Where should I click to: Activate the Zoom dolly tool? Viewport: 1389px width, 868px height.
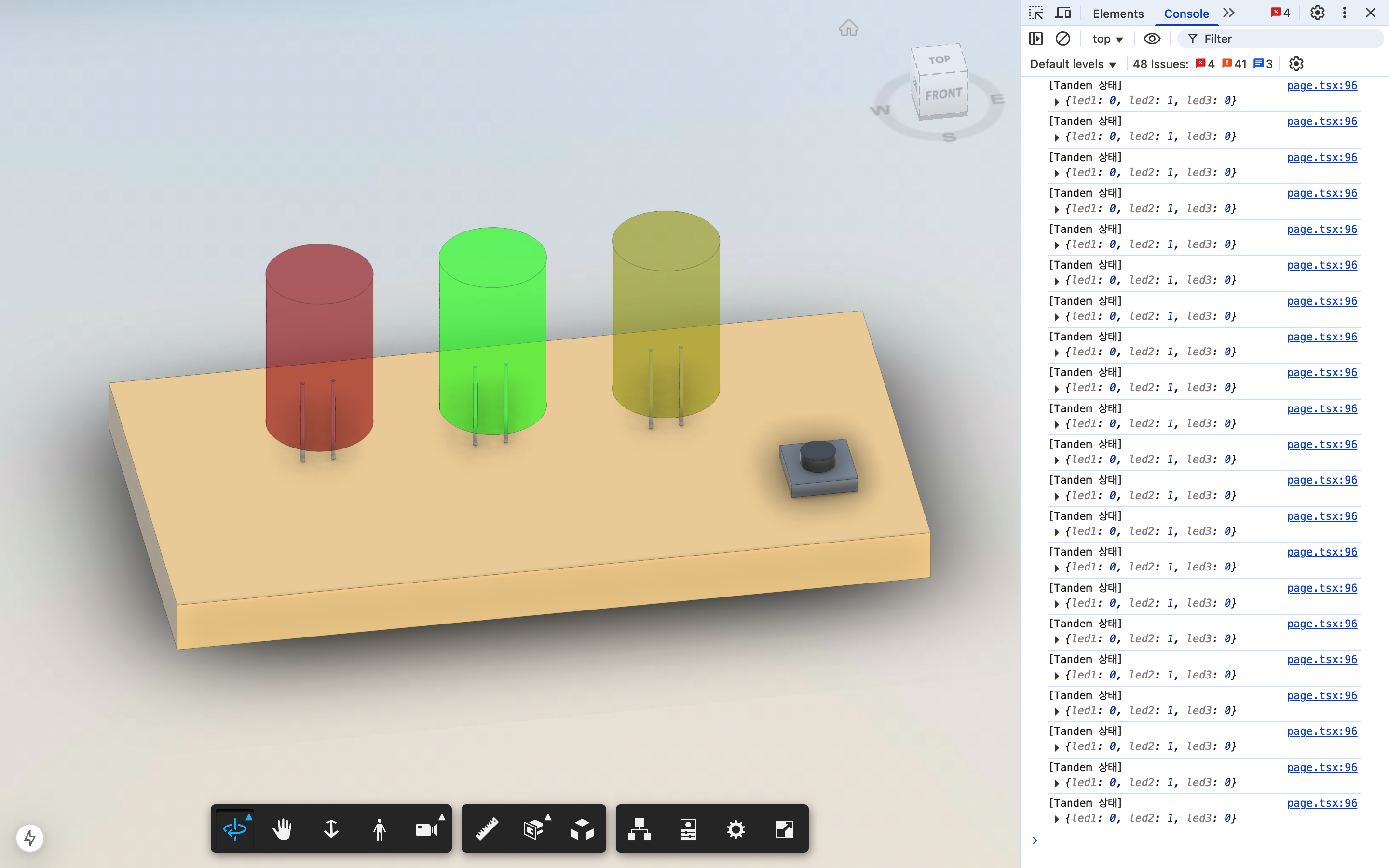pos(331,829)
